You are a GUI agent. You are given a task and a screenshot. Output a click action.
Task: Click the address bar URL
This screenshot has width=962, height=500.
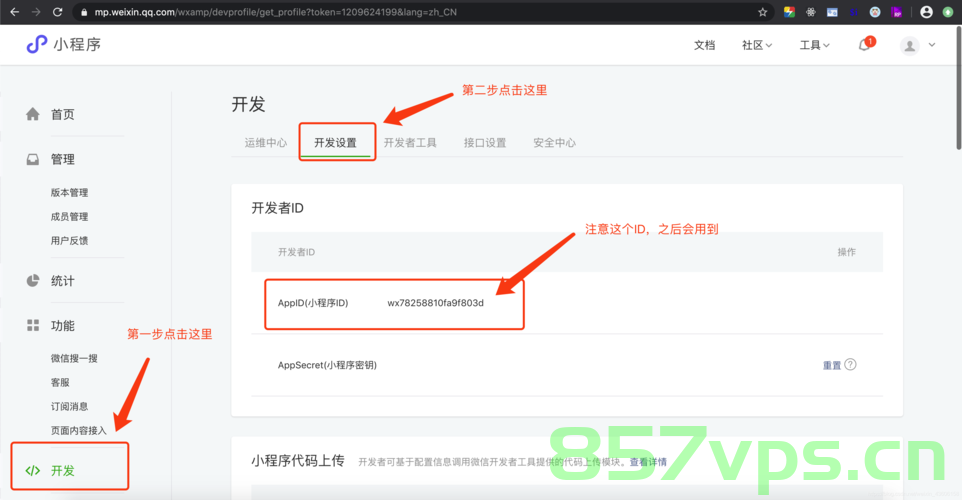point(275,12)
